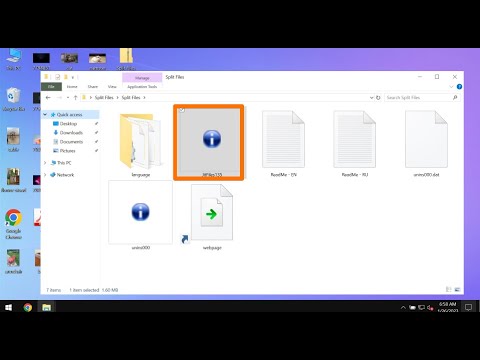Open recent locations dropdown arrow
Viewport: 480px width, 360px height.
tap(68, 98)
